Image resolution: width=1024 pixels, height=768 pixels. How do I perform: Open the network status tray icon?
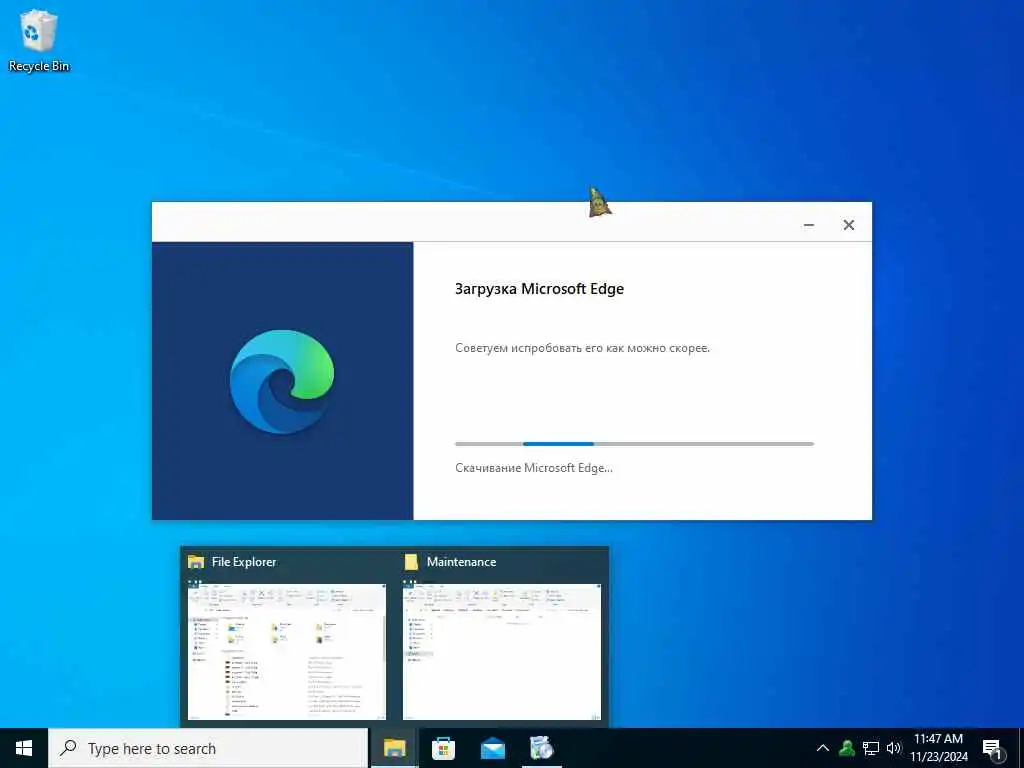[871, 748]
